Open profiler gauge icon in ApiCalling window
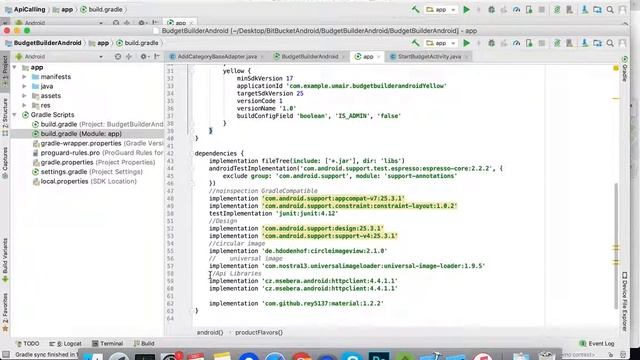Viewport: 640px width, 360px height. pyautogui.click(x=516, y=9)
